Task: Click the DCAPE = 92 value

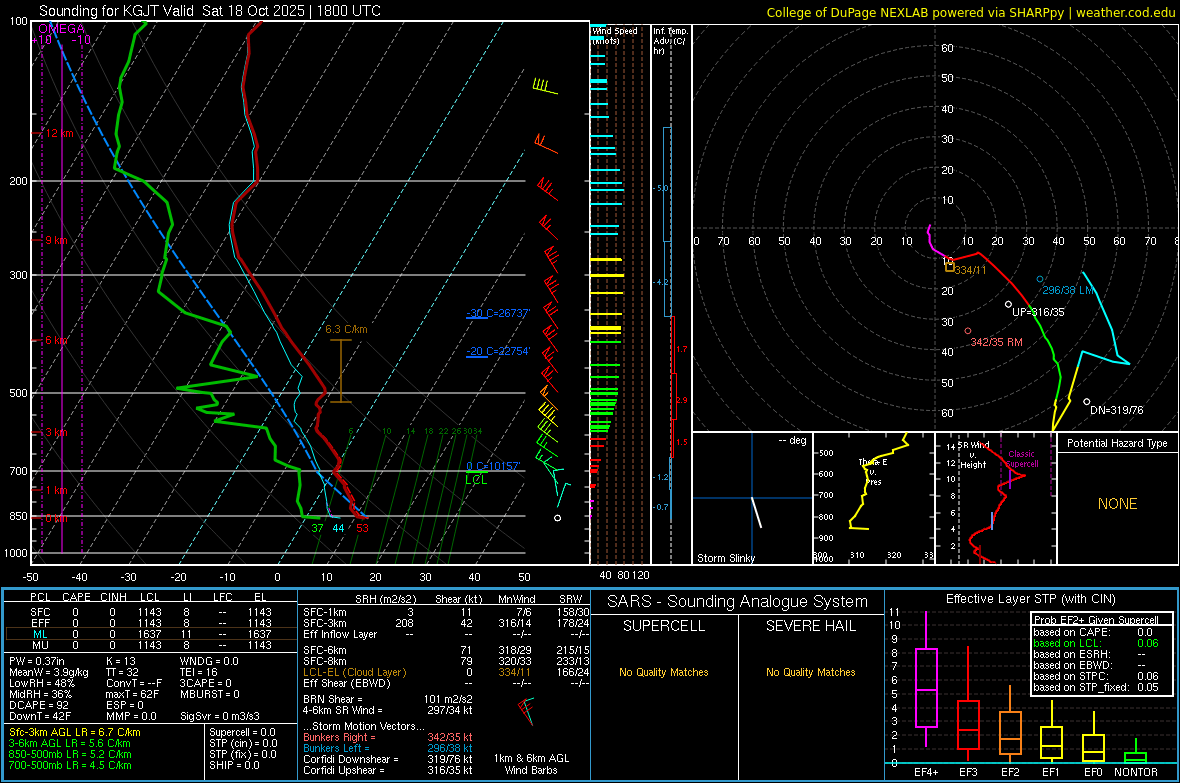Action: point(39,705)
